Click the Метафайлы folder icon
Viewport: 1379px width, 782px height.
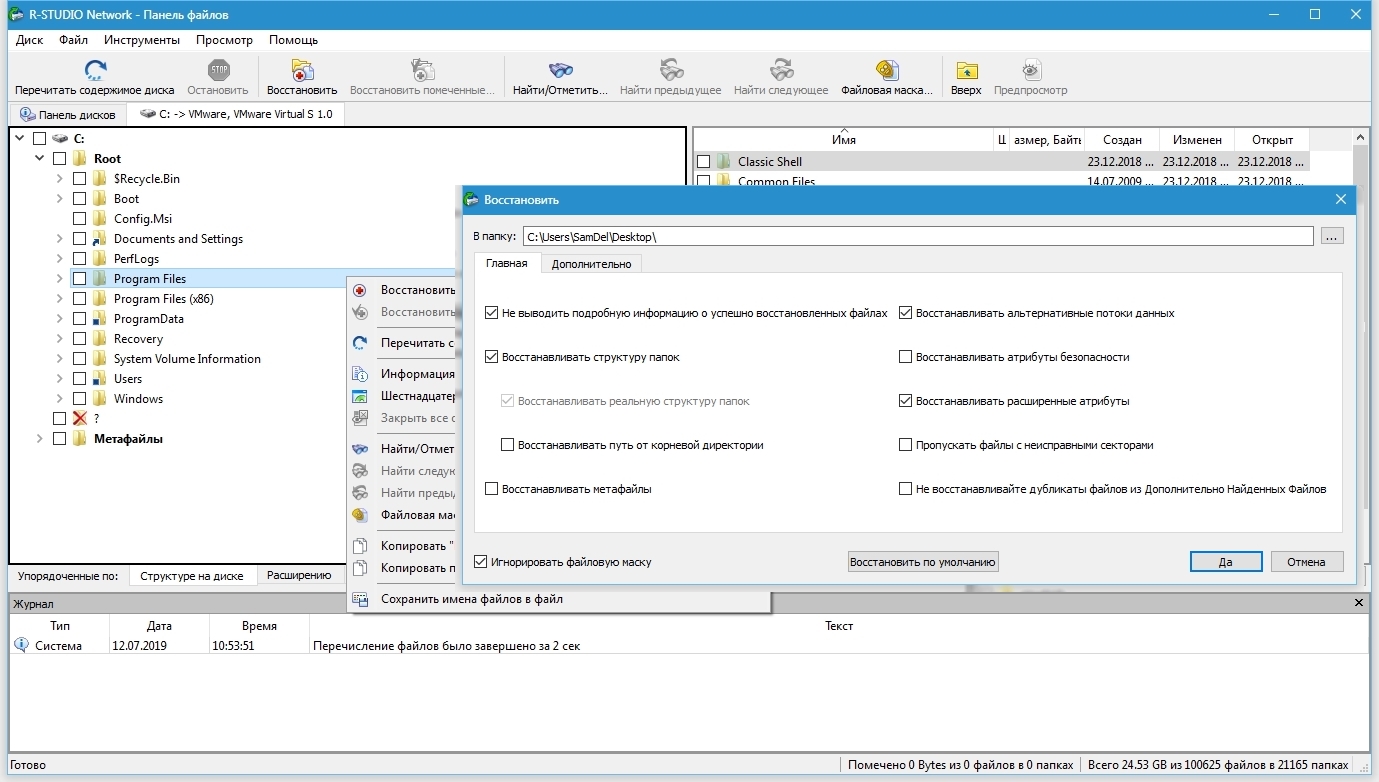click(x=80, y=438)
